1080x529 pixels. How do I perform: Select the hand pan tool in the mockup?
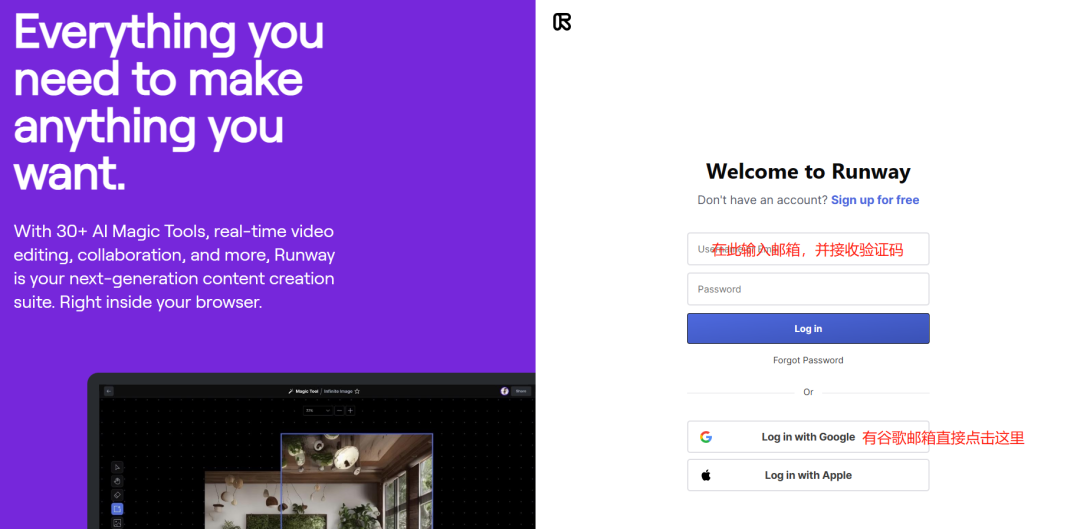[x=117, y=481]
